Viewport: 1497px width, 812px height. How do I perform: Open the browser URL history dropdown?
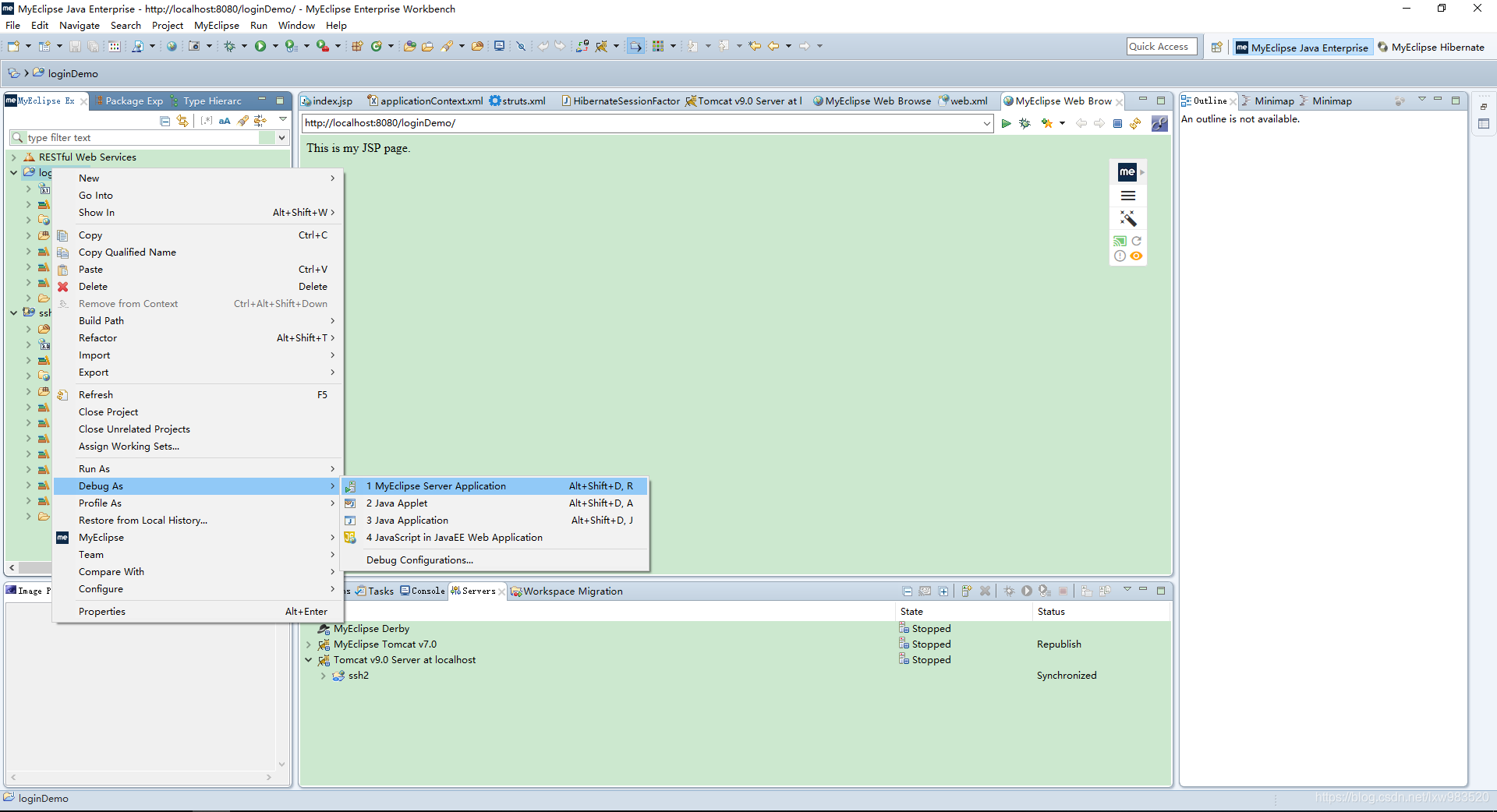tap(986, 123)
